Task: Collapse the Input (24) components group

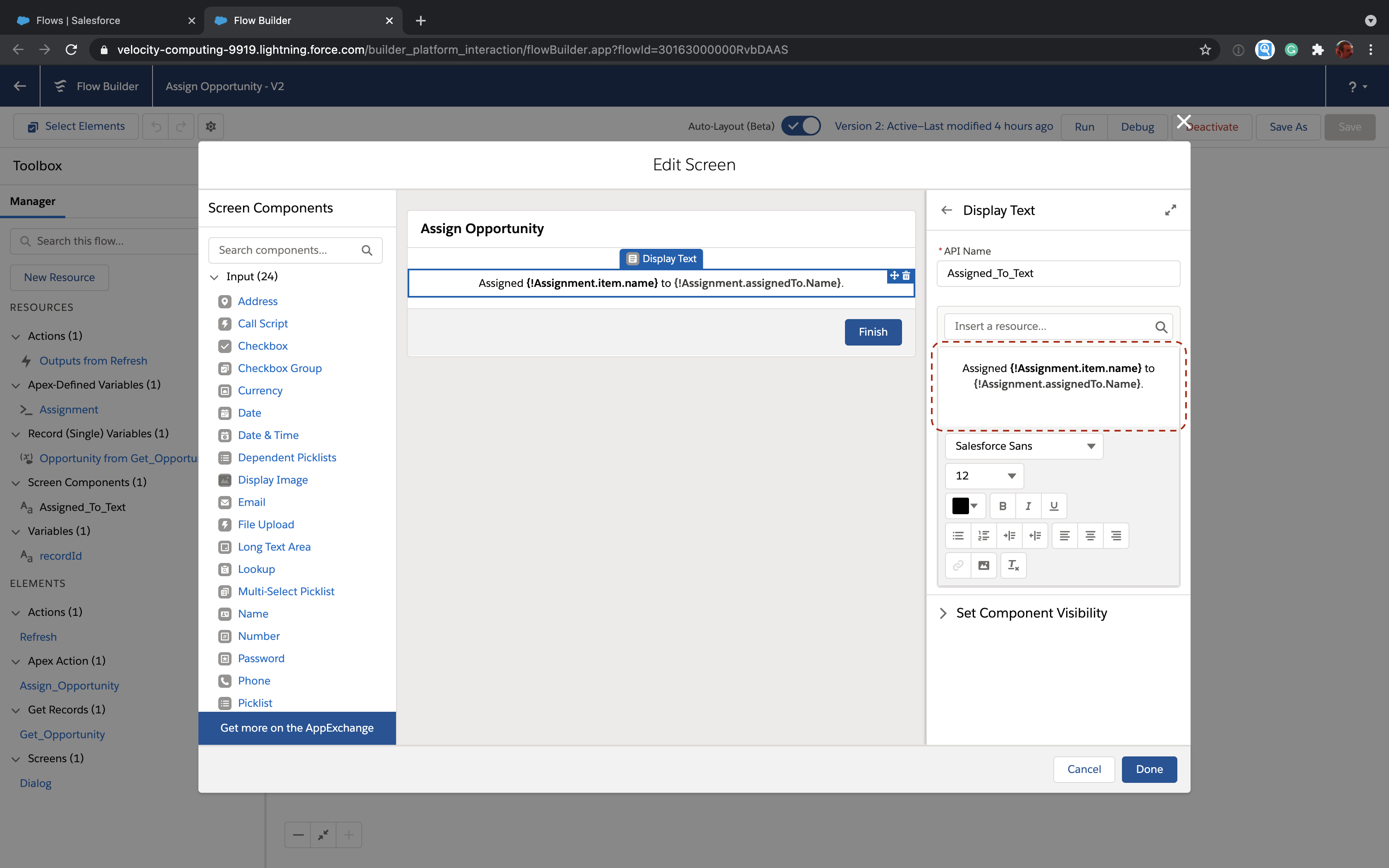Action: pos(214,277)
